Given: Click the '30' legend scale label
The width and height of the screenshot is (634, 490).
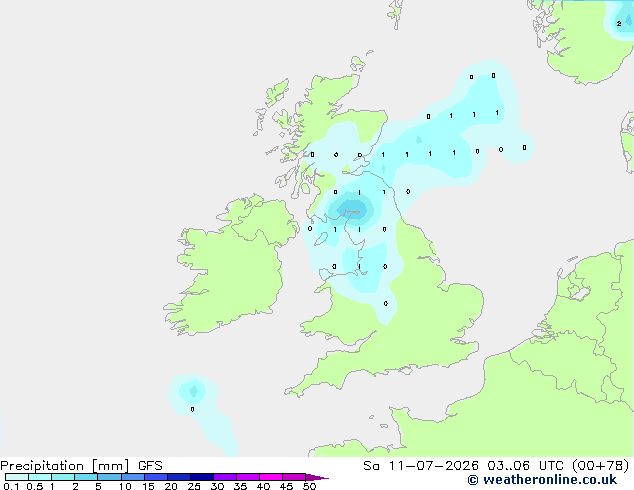Looking at the screenshot, I should click(x=217, y=486).
